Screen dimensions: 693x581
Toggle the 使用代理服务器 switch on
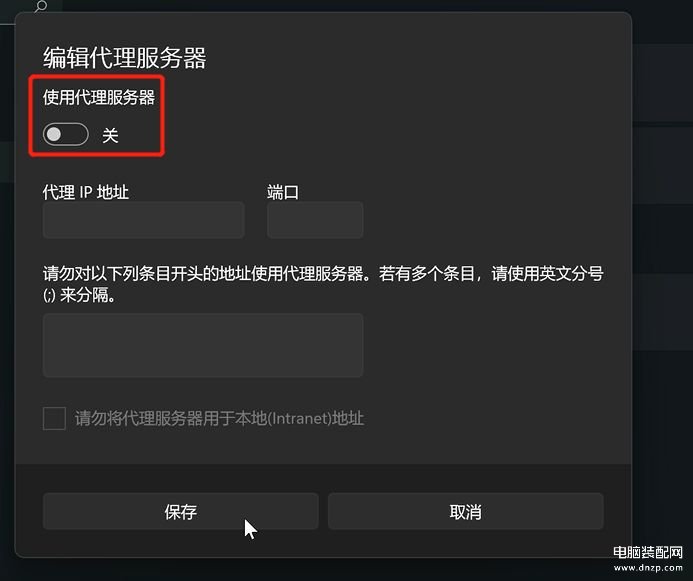click(65, 134)
